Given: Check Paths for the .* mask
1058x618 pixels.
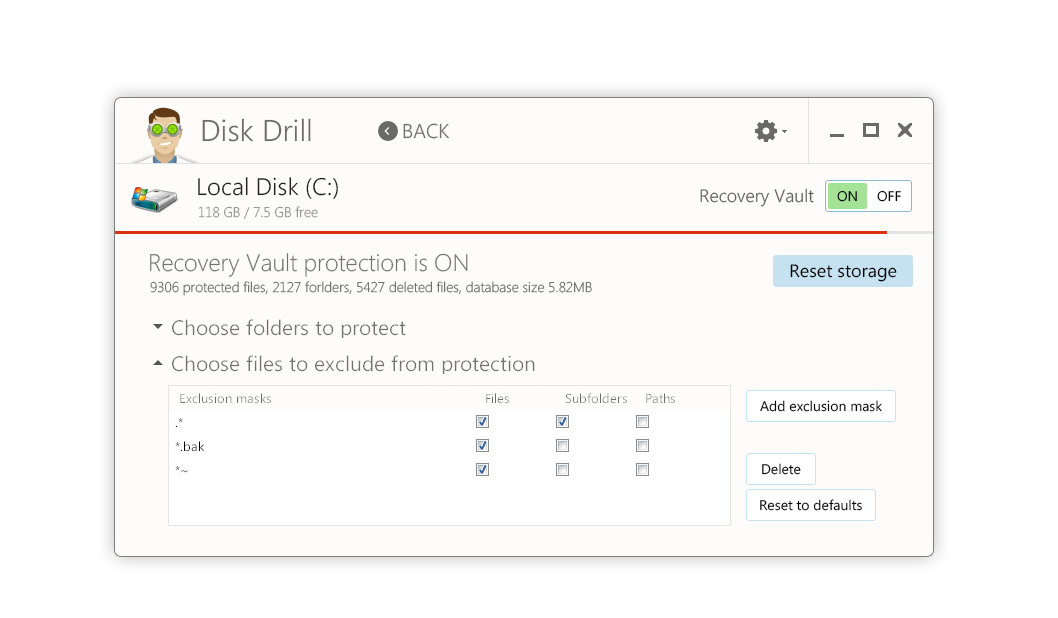Looking at the screenshot, I should (x=643, y=422).
